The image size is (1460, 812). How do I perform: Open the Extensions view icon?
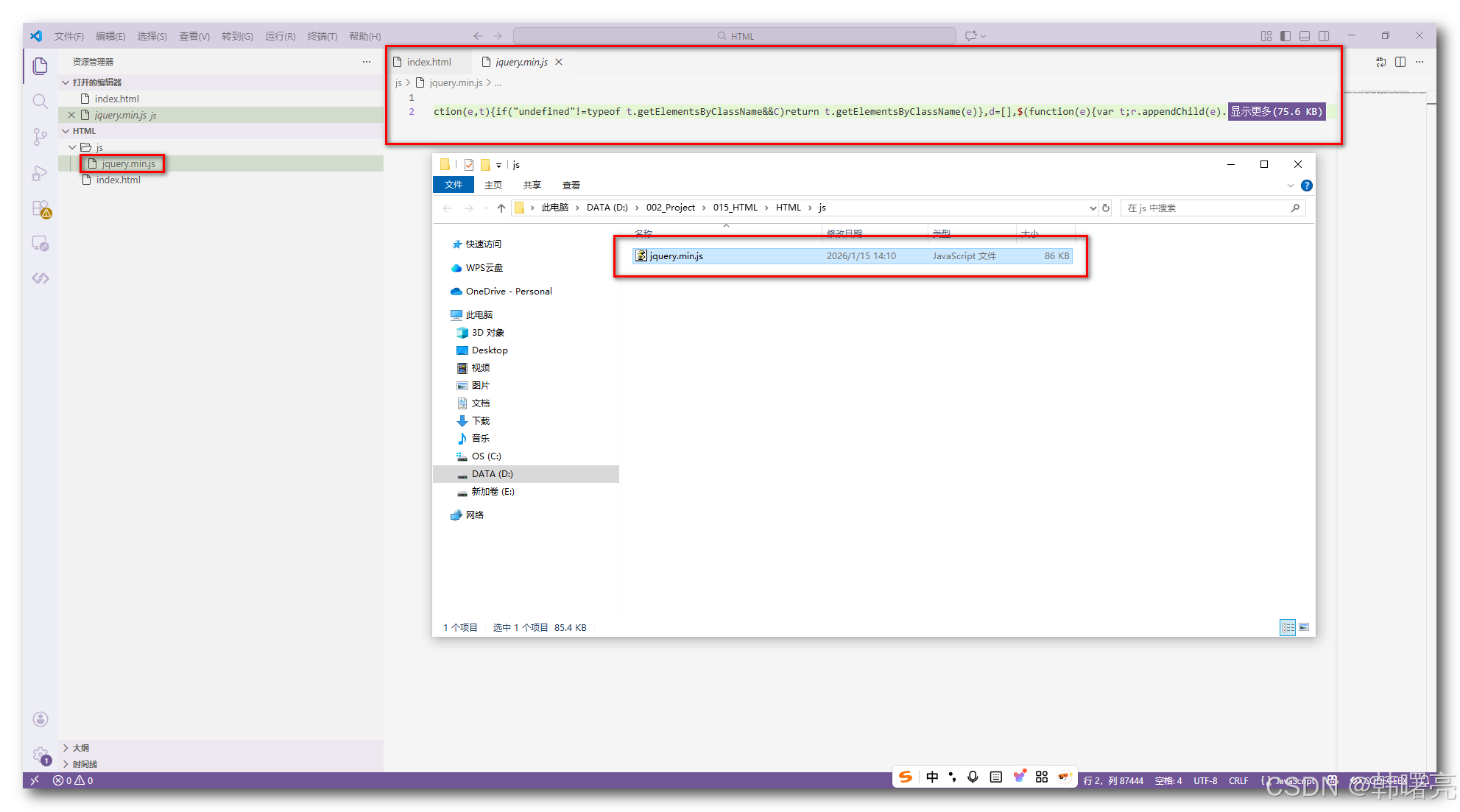pos(40,209)
